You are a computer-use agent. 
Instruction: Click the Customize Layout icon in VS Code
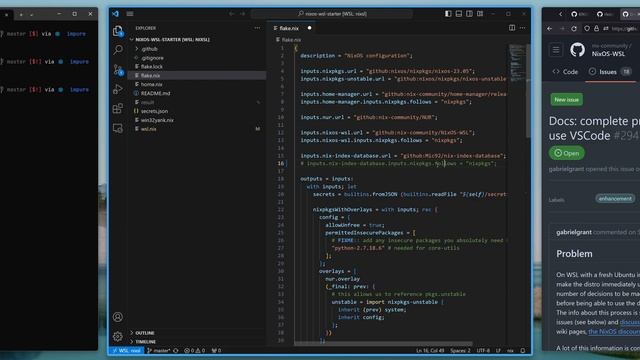pos(480,14)
